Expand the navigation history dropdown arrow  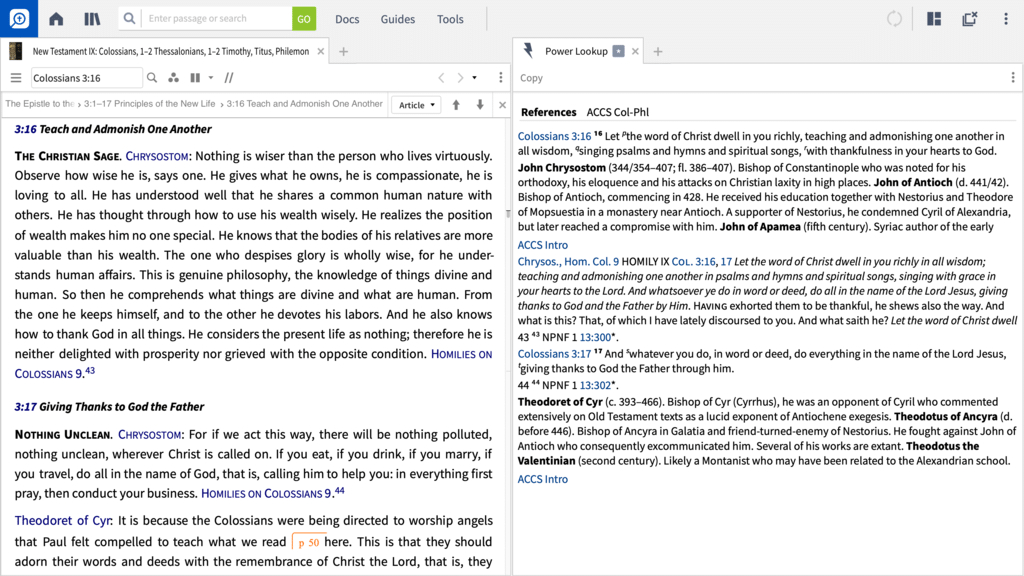tap(475, 78)
